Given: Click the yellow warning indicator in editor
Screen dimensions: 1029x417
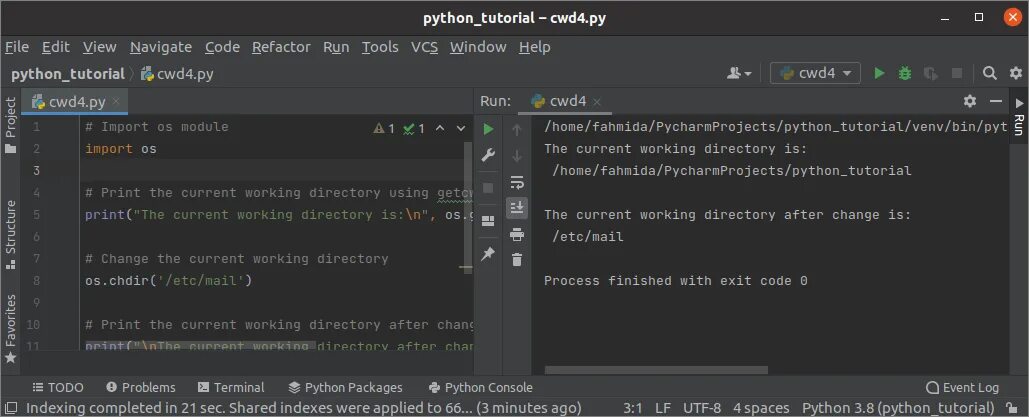Looking at the screenshot, I should pos(384,128).
